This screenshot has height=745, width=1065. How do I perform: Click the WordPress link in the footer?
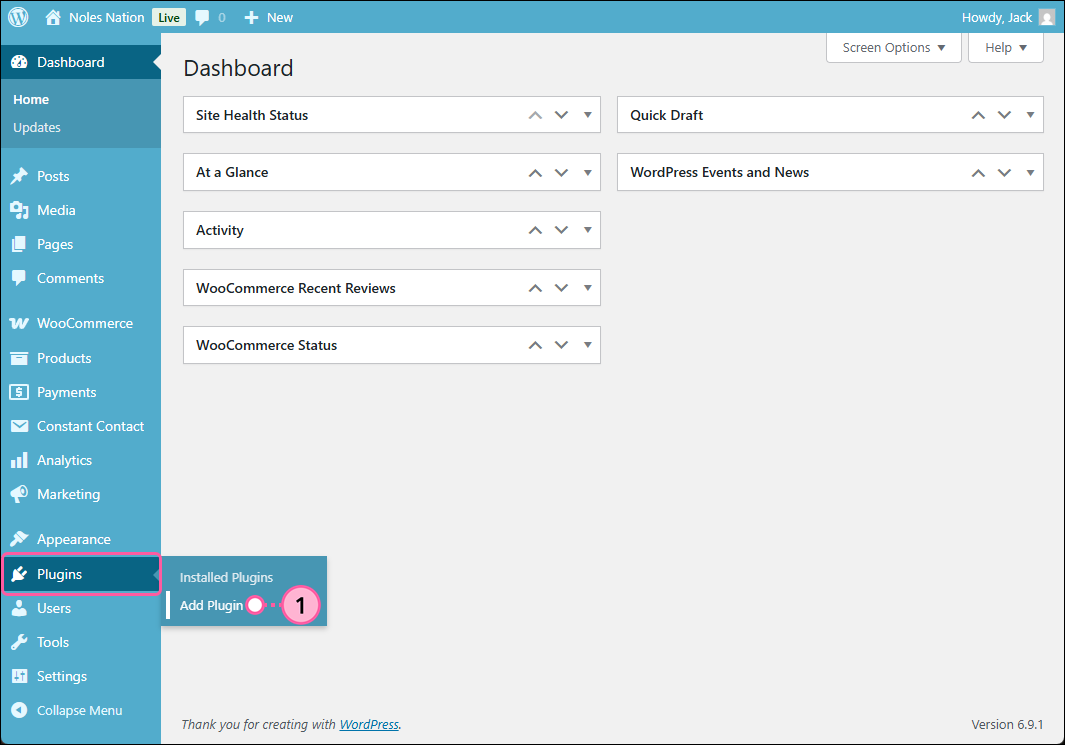369,724
